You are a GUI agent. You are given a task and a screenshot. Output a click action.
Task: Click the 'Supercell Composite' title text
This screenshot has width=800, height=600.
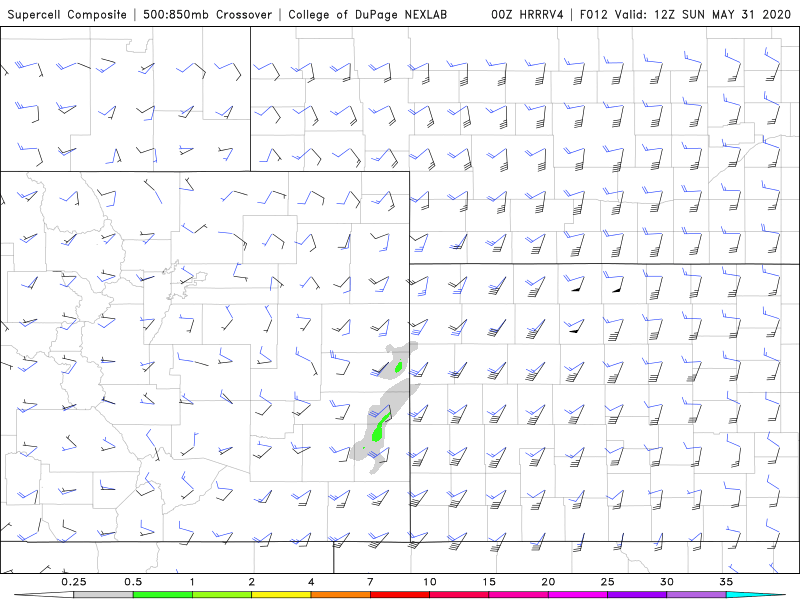pos(67,14)
